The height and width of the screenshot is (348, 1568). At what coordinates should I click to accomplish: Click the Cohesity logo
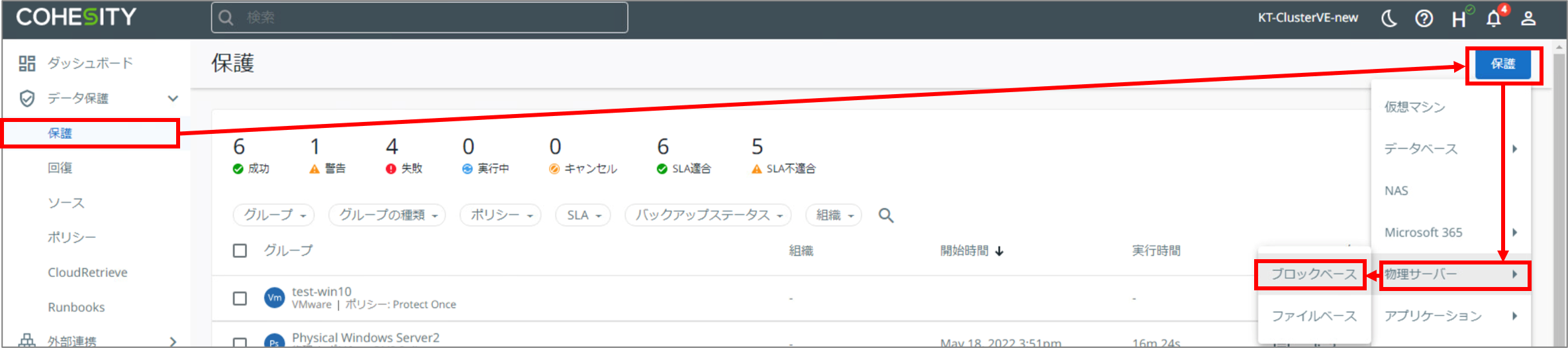[76, 17]
